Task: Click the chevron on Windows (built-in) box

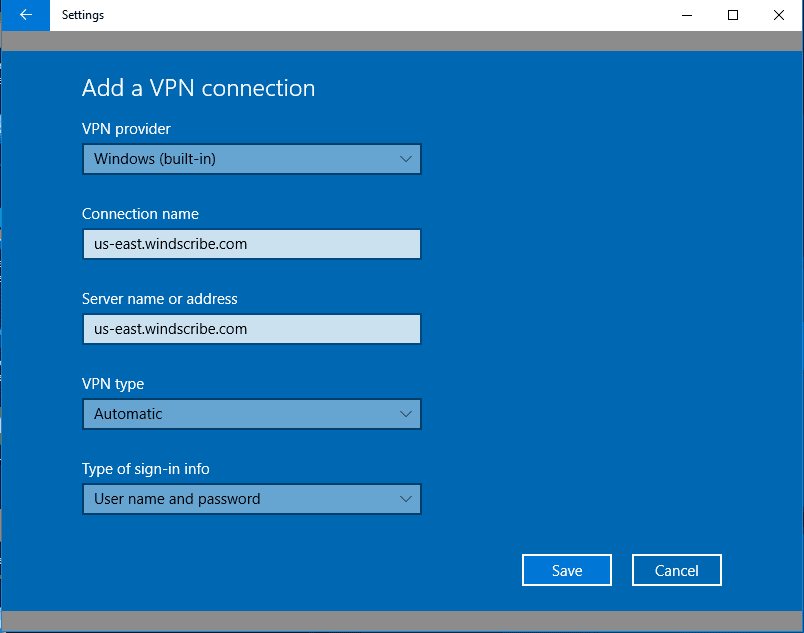Action: [x=405, y=159]
